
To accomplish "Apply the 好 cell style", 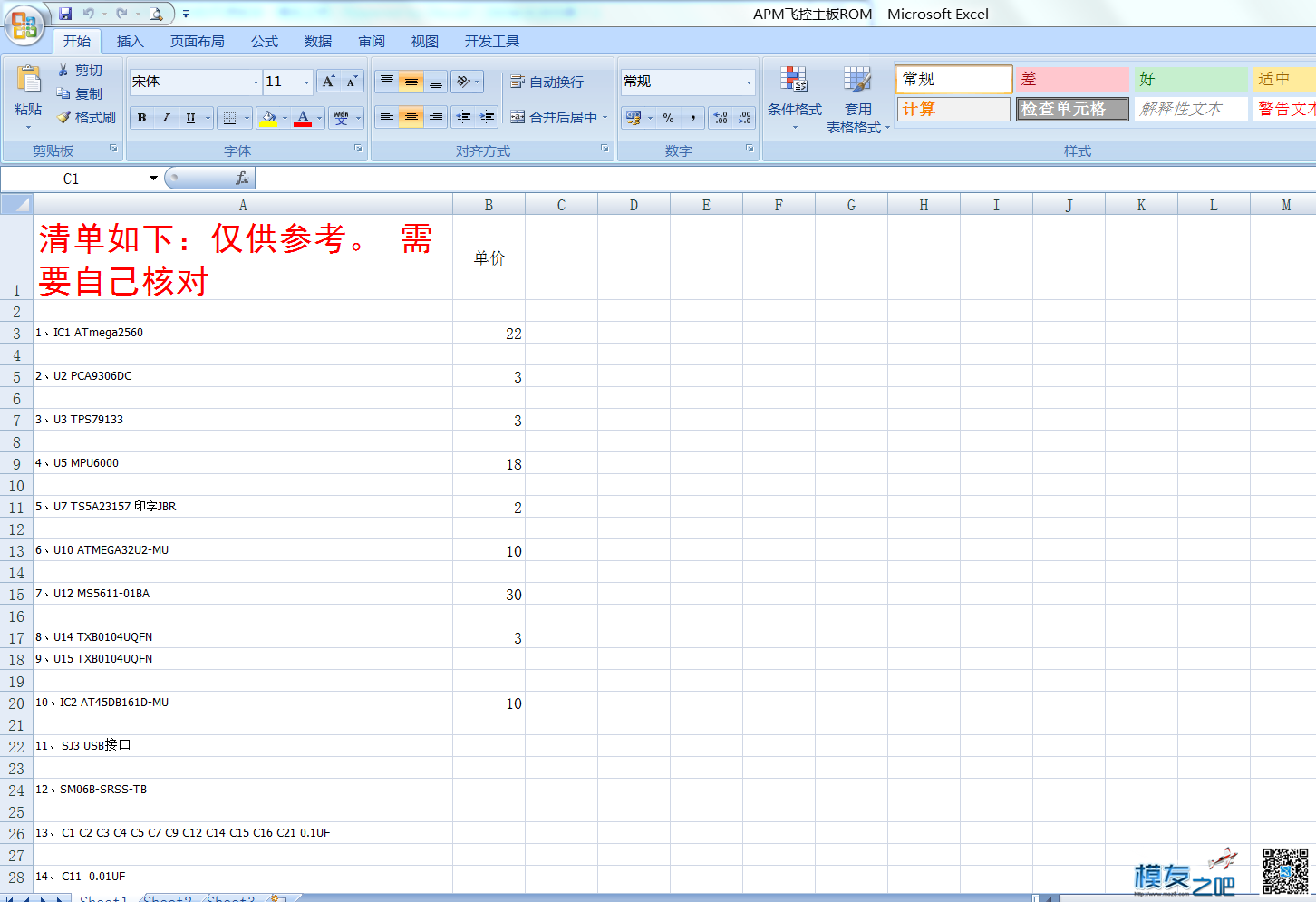I will point(1191,79).
